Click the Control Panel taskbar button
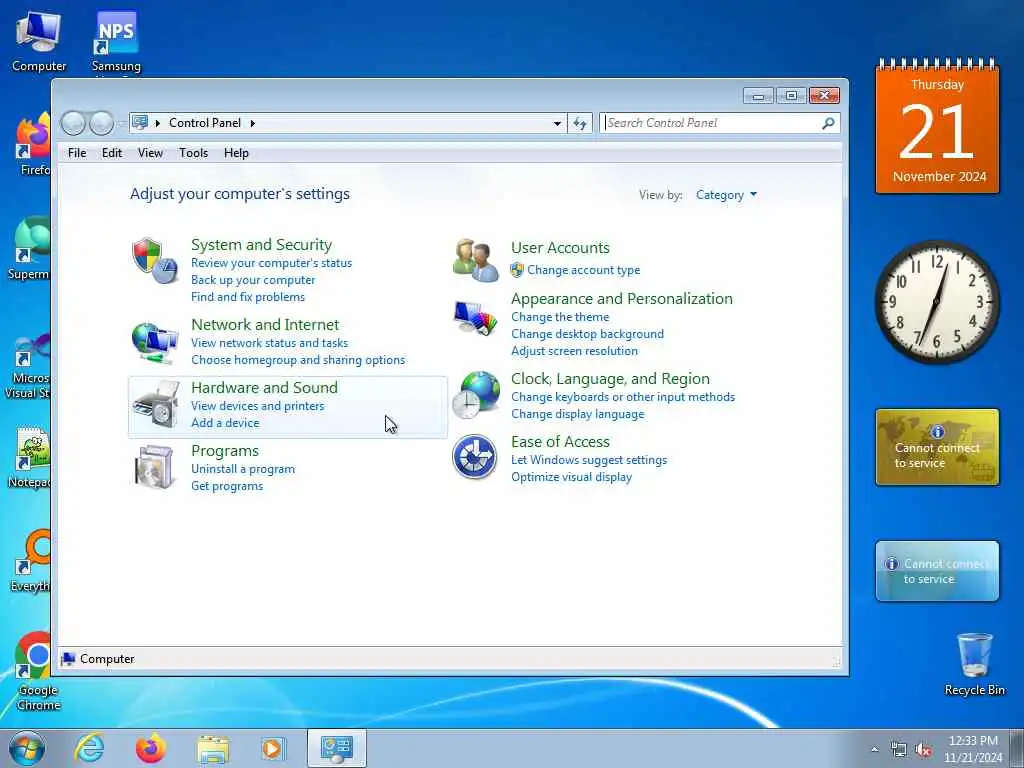This screenshot has width=1024, height=768. (x=337, y=748)
